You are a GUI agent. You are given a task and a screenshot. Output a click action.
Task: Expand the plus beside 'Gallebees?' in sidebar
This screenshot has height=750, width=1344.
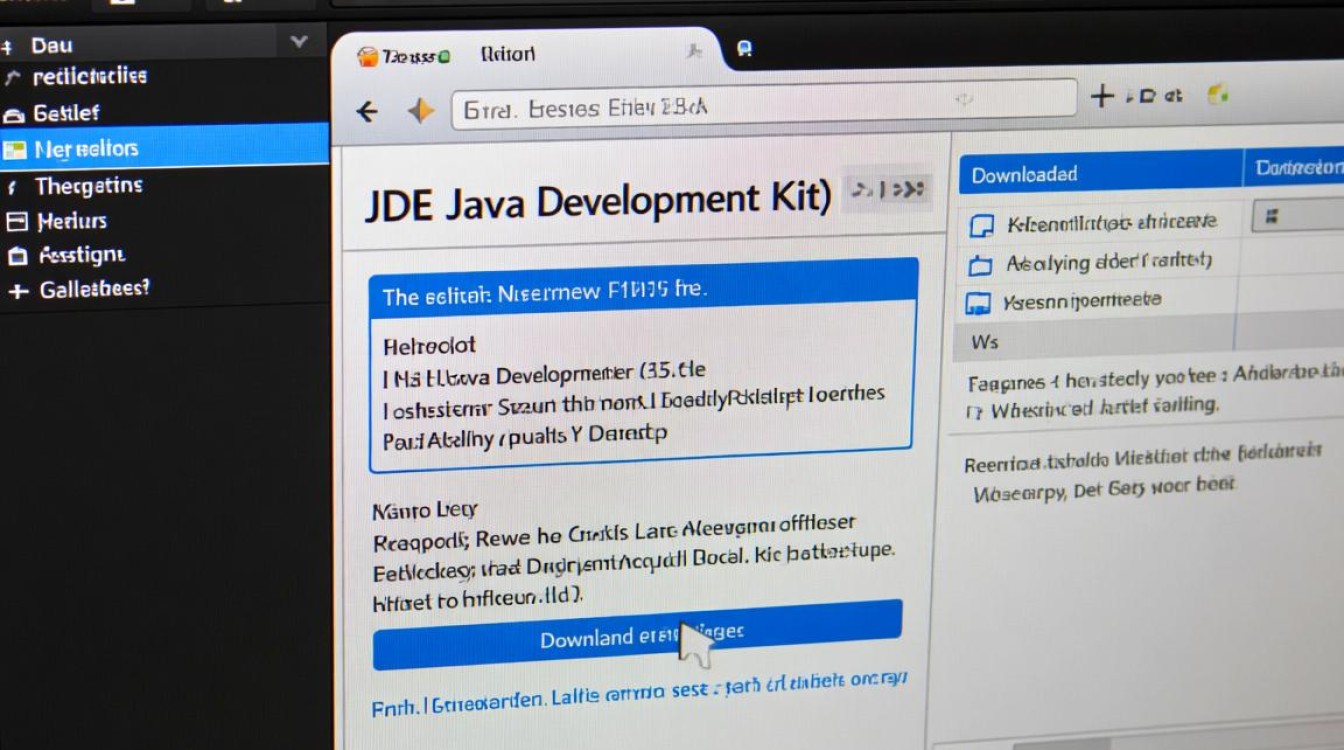[x=16, y=291]
